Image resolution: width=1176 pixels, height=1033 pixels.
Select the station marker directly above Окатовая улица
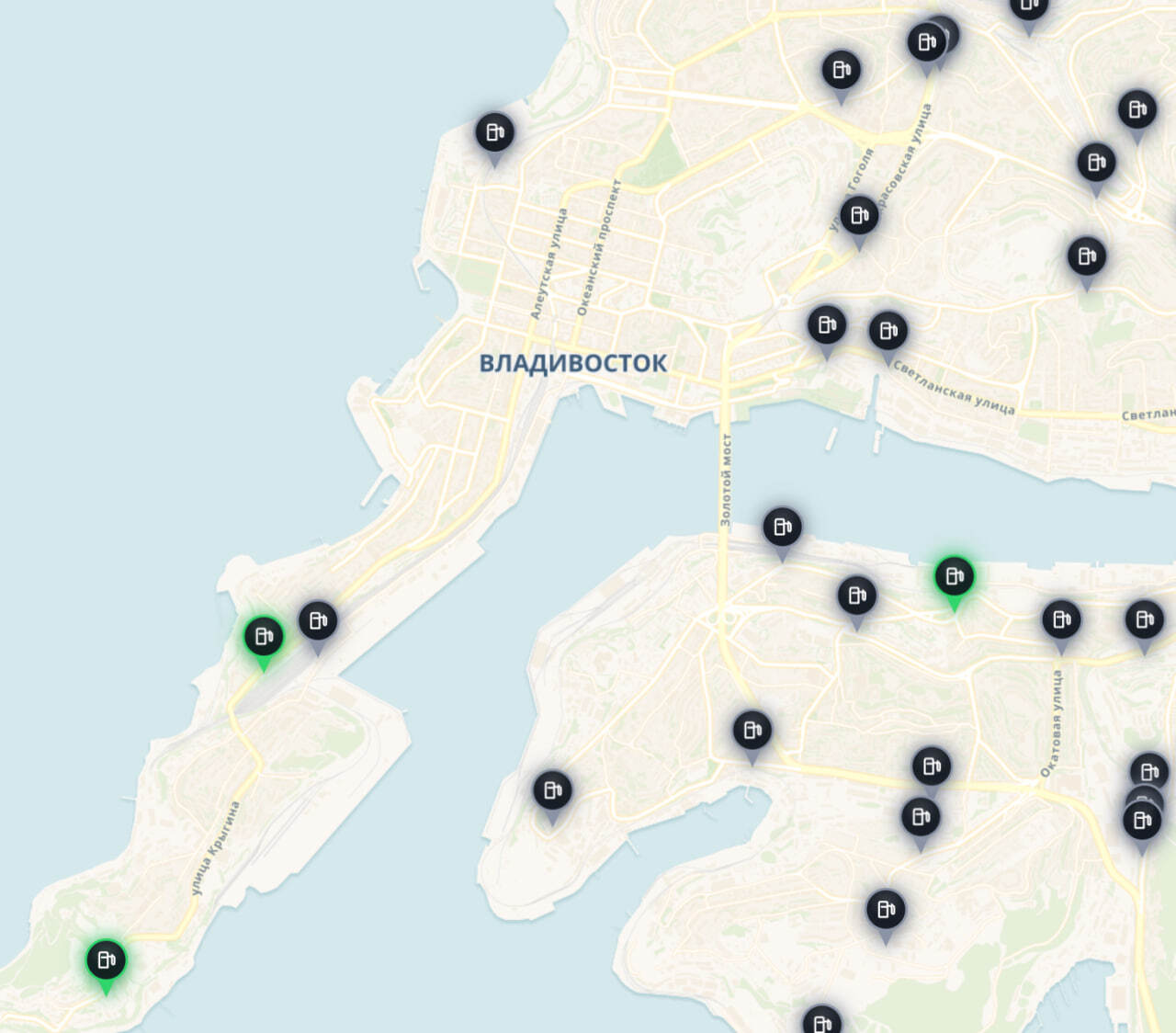pos(1061,620)
